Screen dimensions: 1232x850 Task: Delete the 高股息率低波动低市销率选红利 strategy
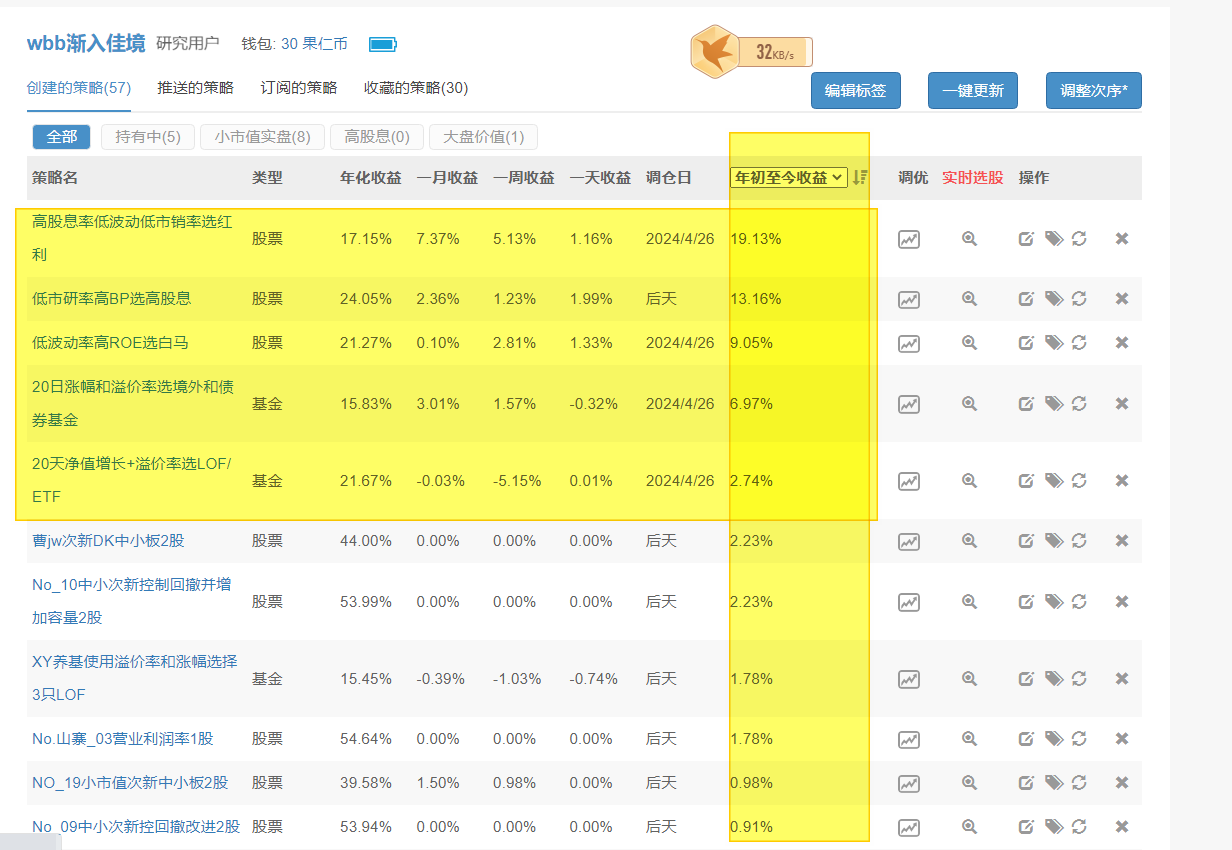[x=1122, y=238]
